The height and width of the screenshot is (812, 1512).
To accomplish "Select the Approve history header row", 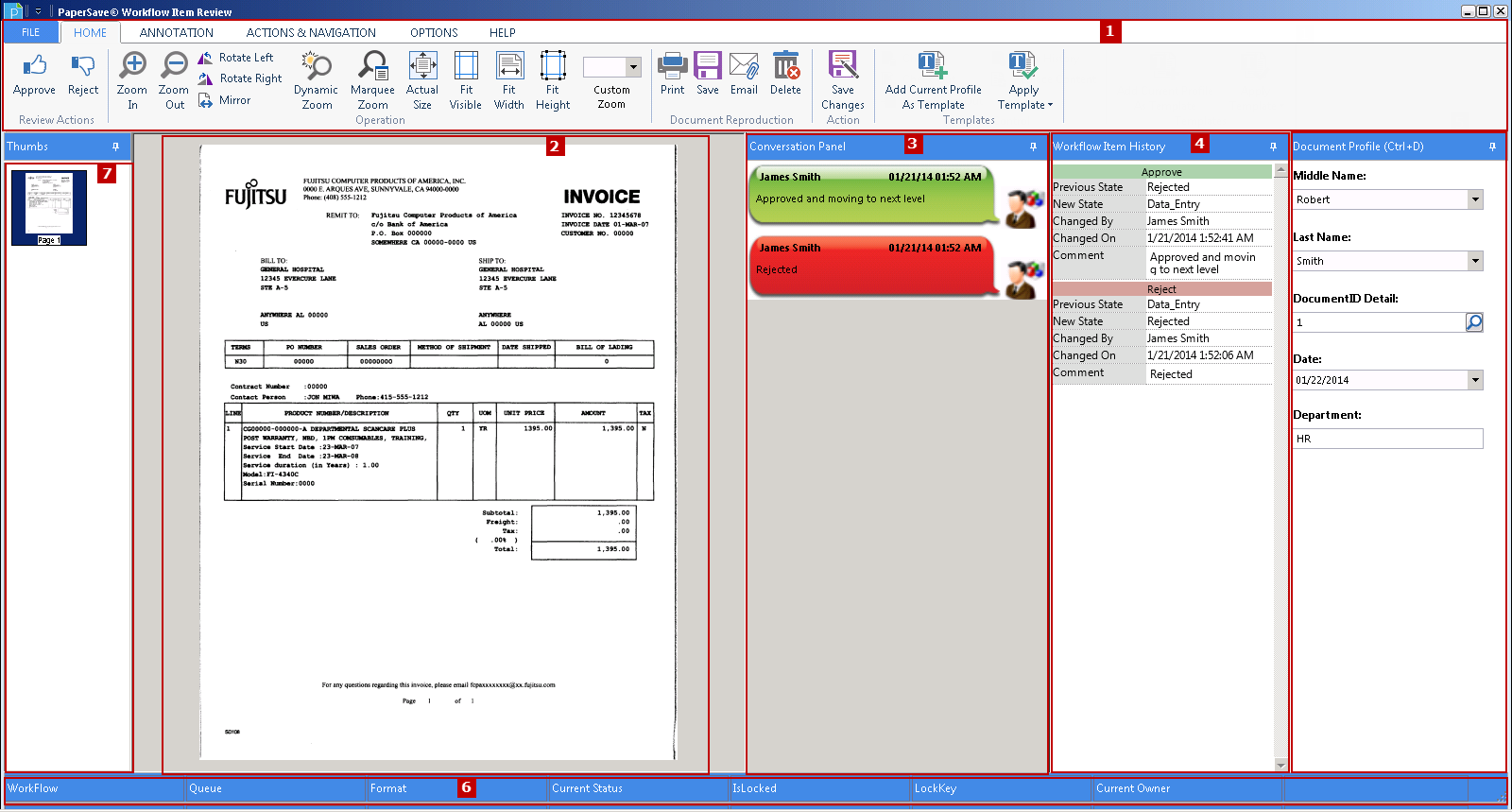I will (x=1161, y=172).
